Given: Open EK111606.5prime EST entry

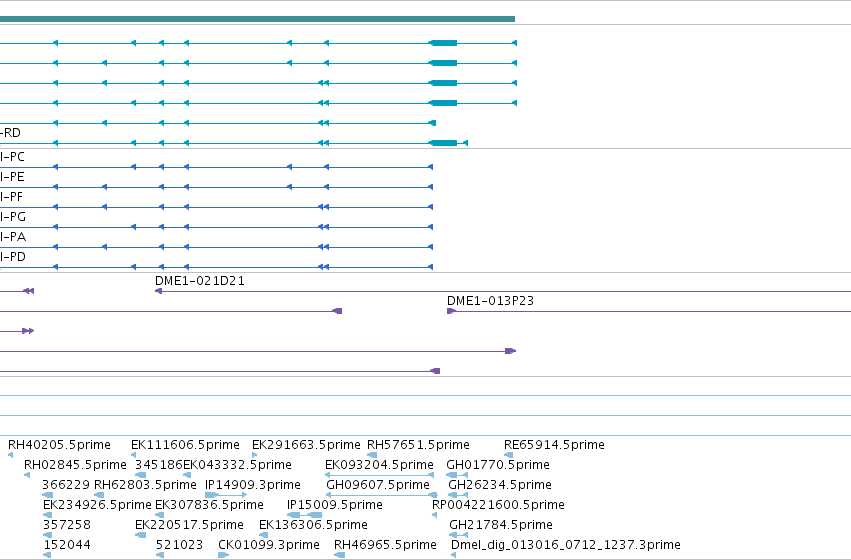Looking at the screenshot, I should [x=185, y=445].
